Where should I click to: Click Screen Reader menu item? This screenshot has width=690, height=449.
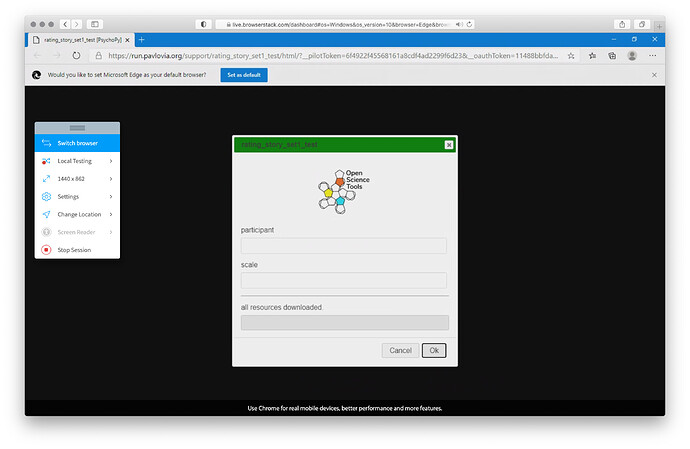(x=77, y=232)
